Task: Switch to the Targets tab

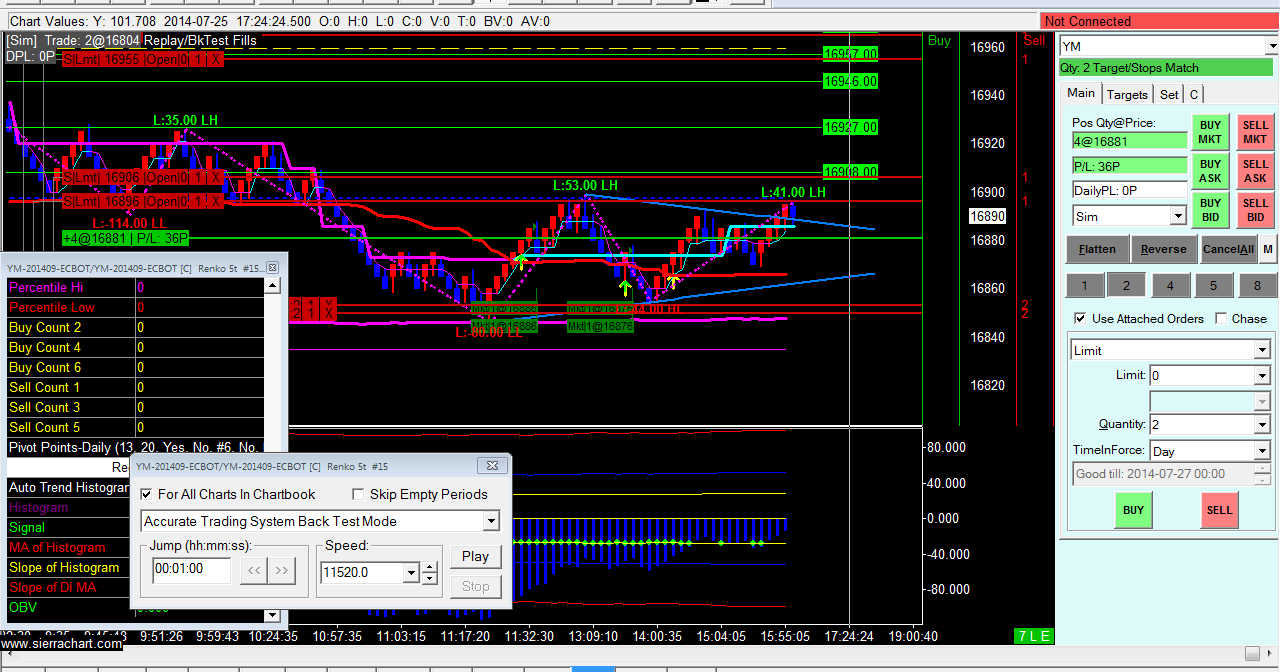Action: (x=1127, y=94)
